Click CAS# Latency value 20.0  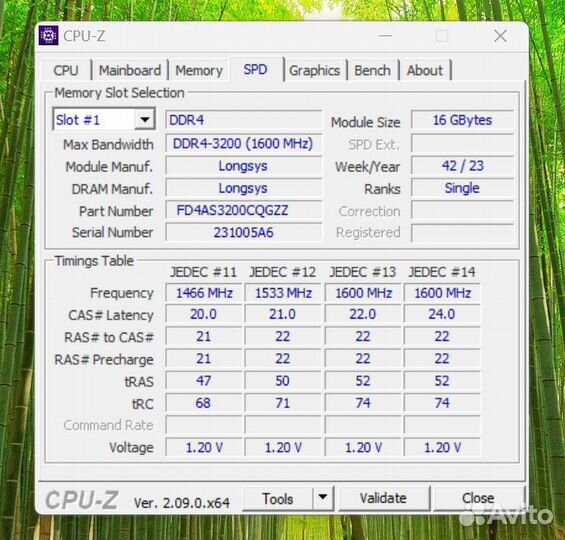pyautogui.click(x=204, y=314)
